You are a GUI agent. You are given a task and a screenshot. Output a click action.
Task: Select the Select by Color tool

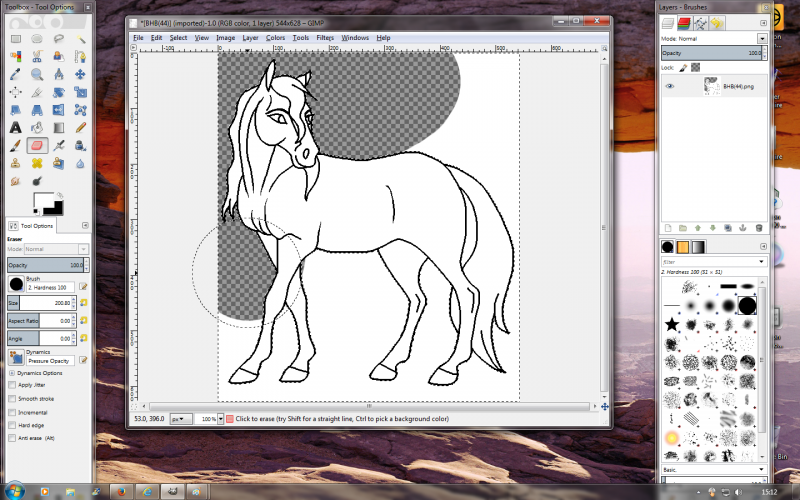[16, 56]
